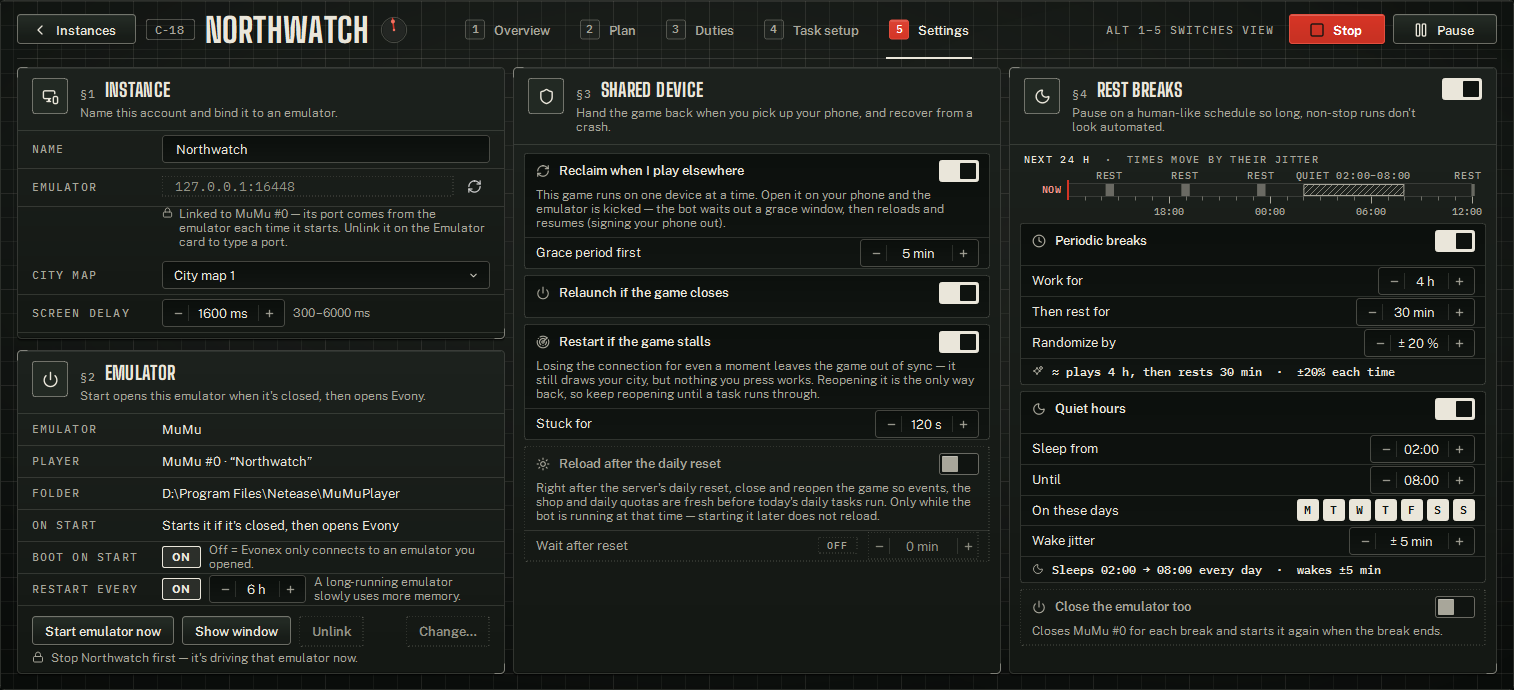Click the refresh icon next to emulator address
The height and width of the screenshot is (690, 1514).
[x=474, y=187]
